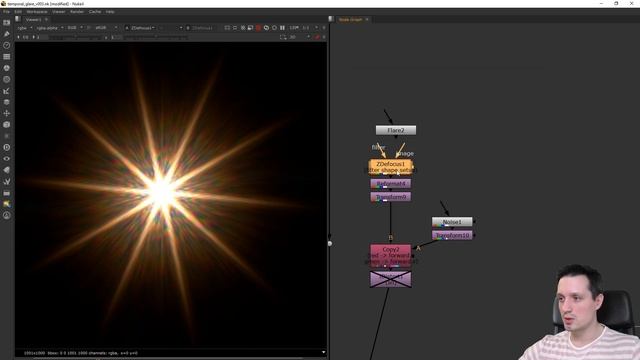The width and height of the screenshot is (640, 360).
Task: Open the RGB display channel dropdown
Action: coord(75,28)
